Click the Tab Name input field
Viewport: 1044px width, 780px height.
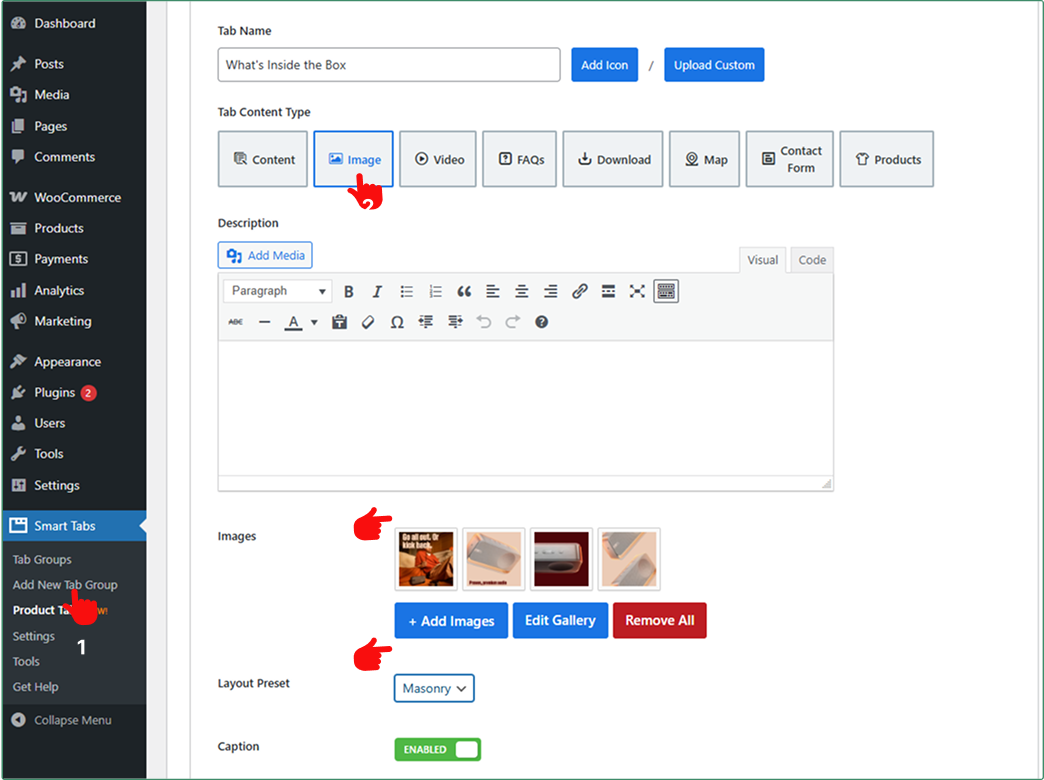[x=389, y=65]
